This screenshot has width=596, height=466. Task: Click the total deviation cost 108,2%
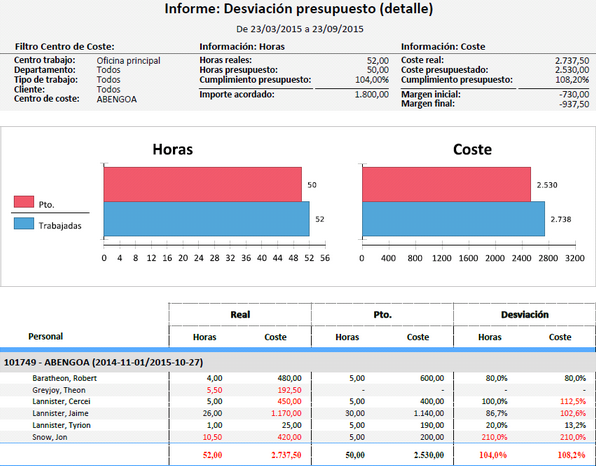[572, 455]
